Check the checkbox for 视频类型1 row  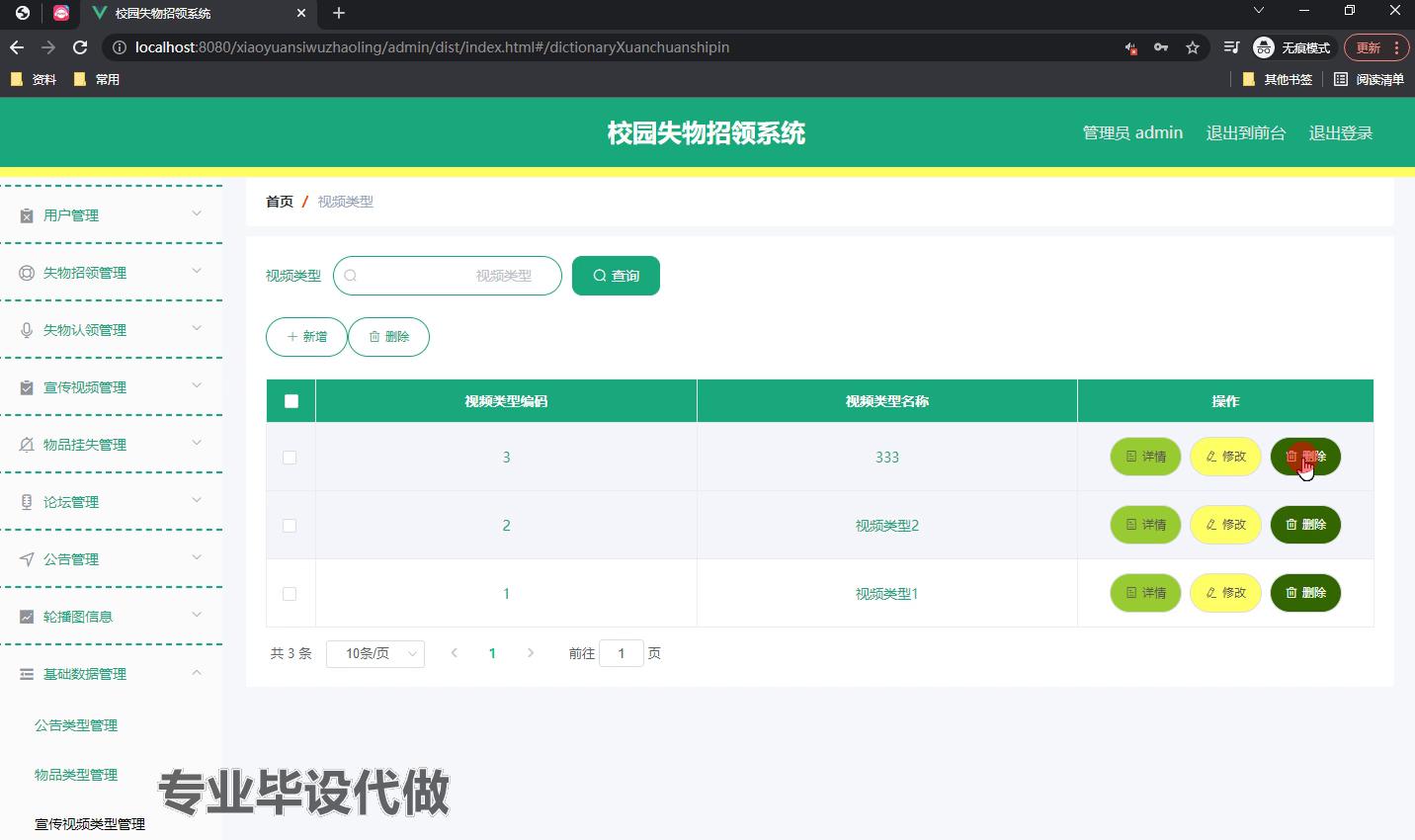[x=290, y=594]
